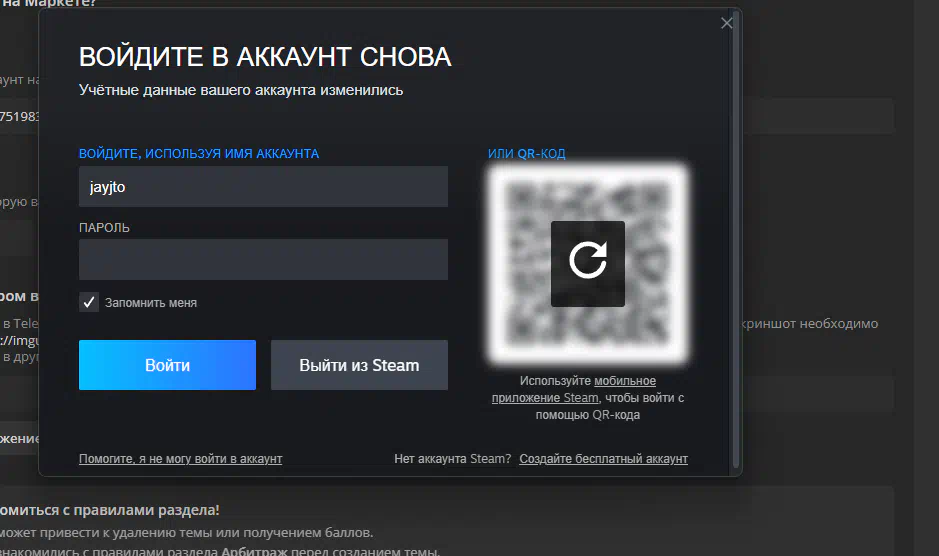Click the 'ИЛИ QR-КОД' heading

click(x=526, y=153)
